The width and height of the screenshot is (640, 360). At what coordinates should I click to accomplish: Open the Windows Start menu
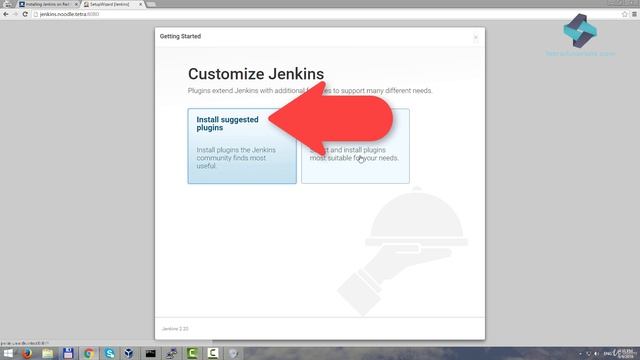click(8, 353)
